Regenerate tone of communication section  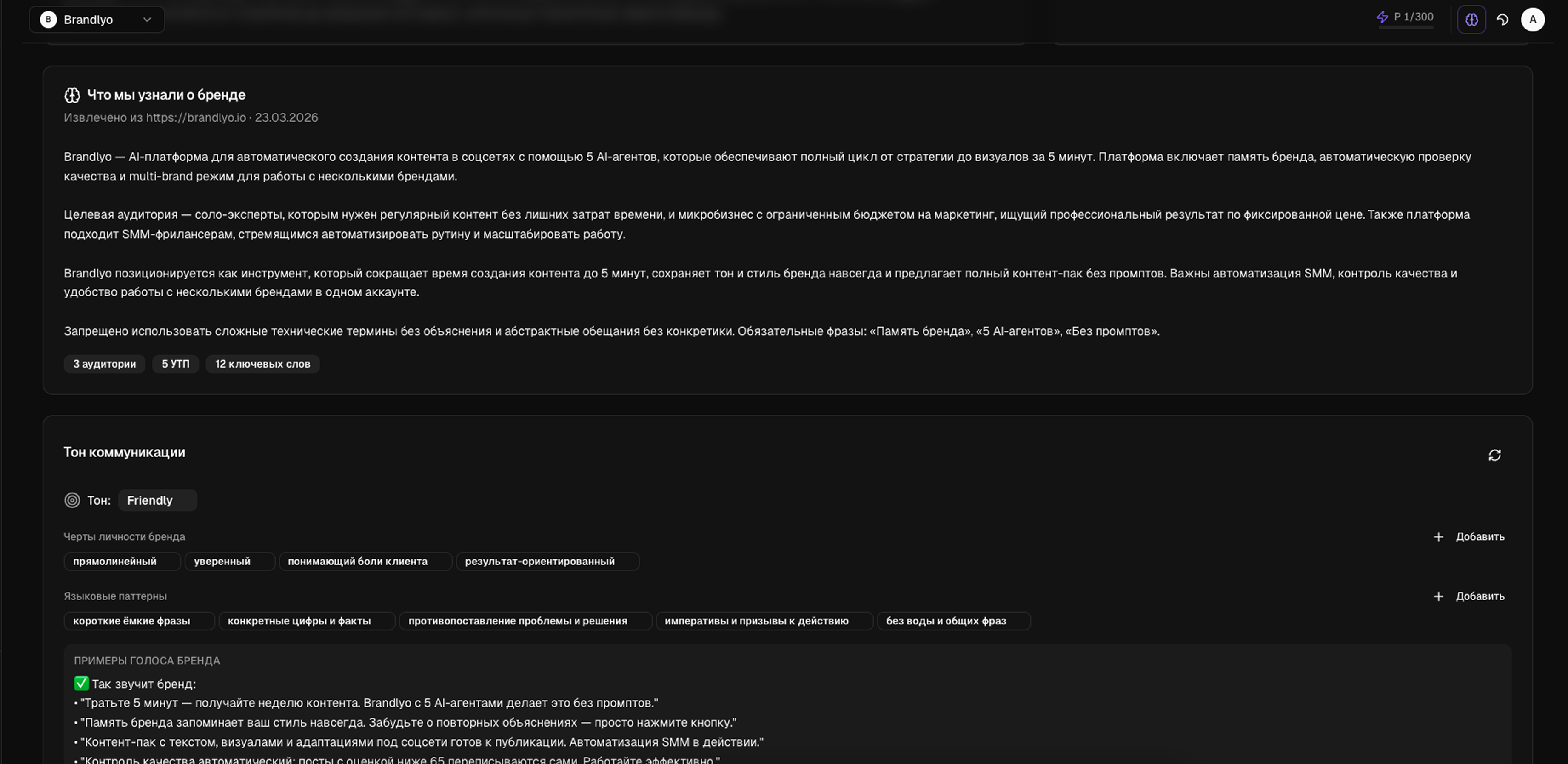[1494, 455]
